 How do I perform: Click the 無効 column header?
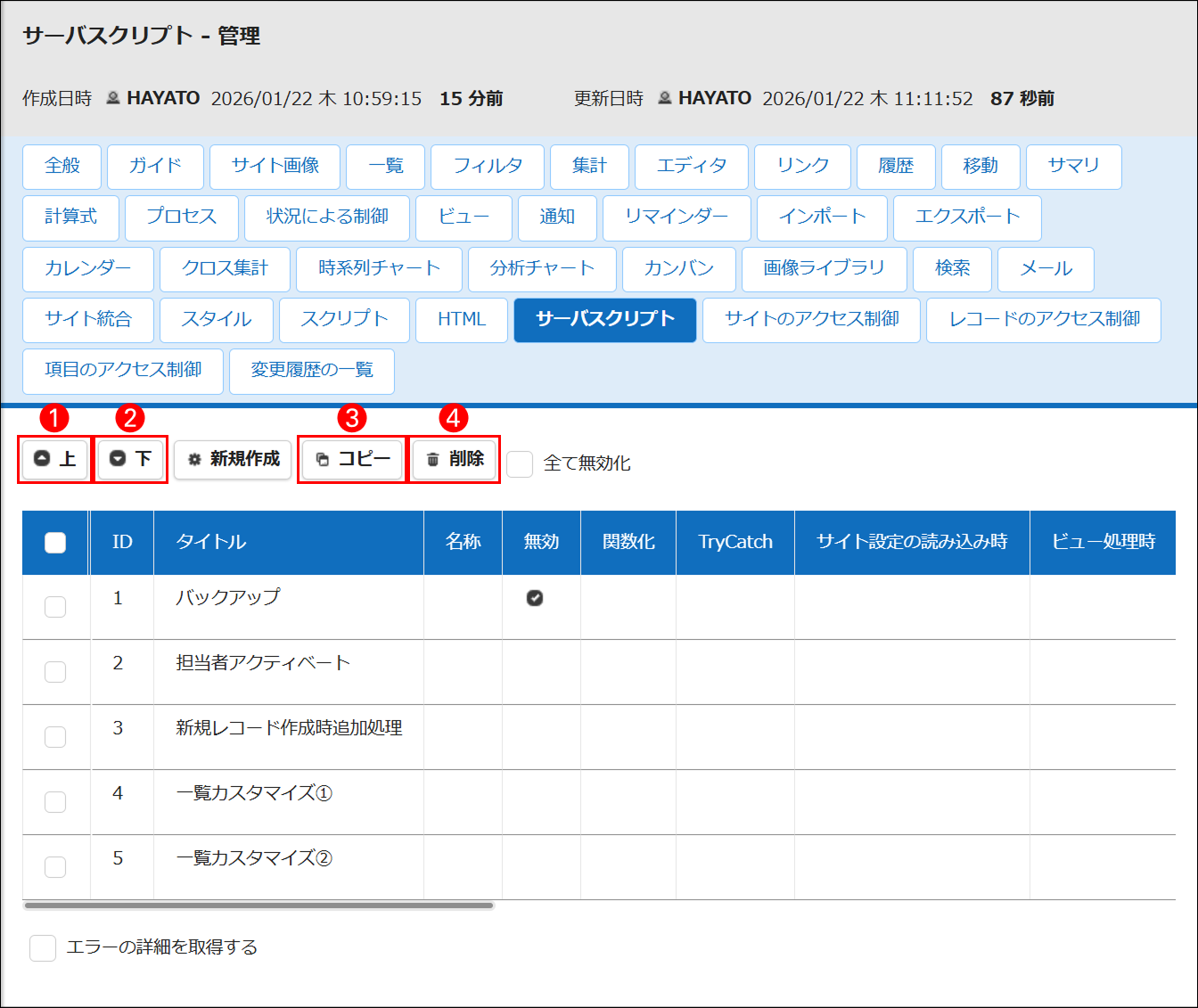tap(541, 542)
